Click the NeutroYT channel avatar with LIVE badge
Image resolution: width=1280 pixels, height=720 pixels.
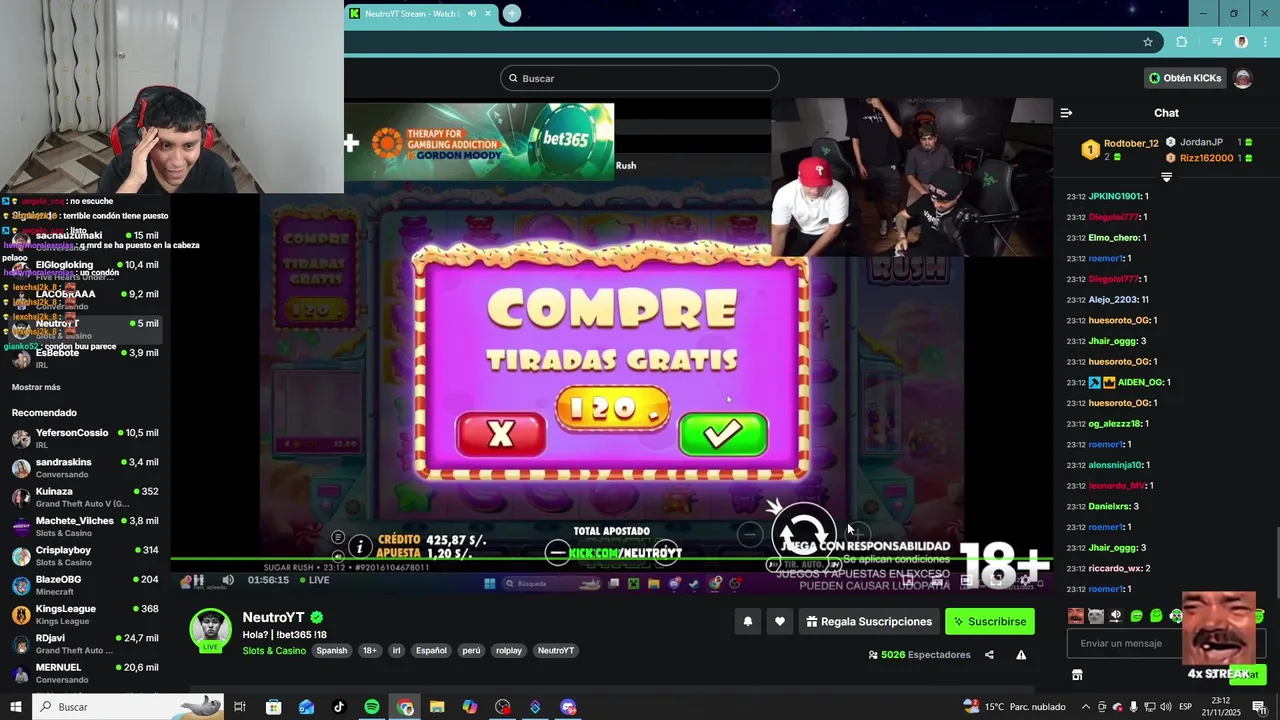click(x=211, y=629)
